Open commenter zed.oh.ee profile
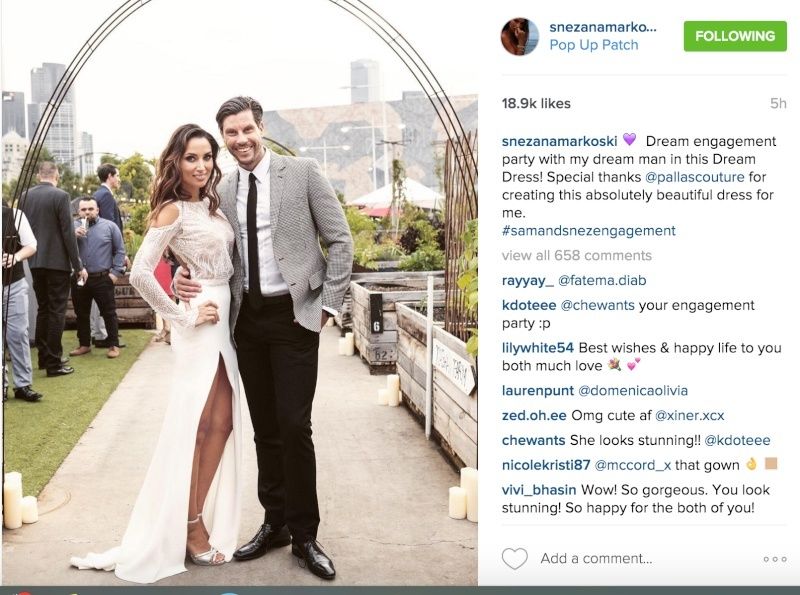800x595 pixels. 534,415
